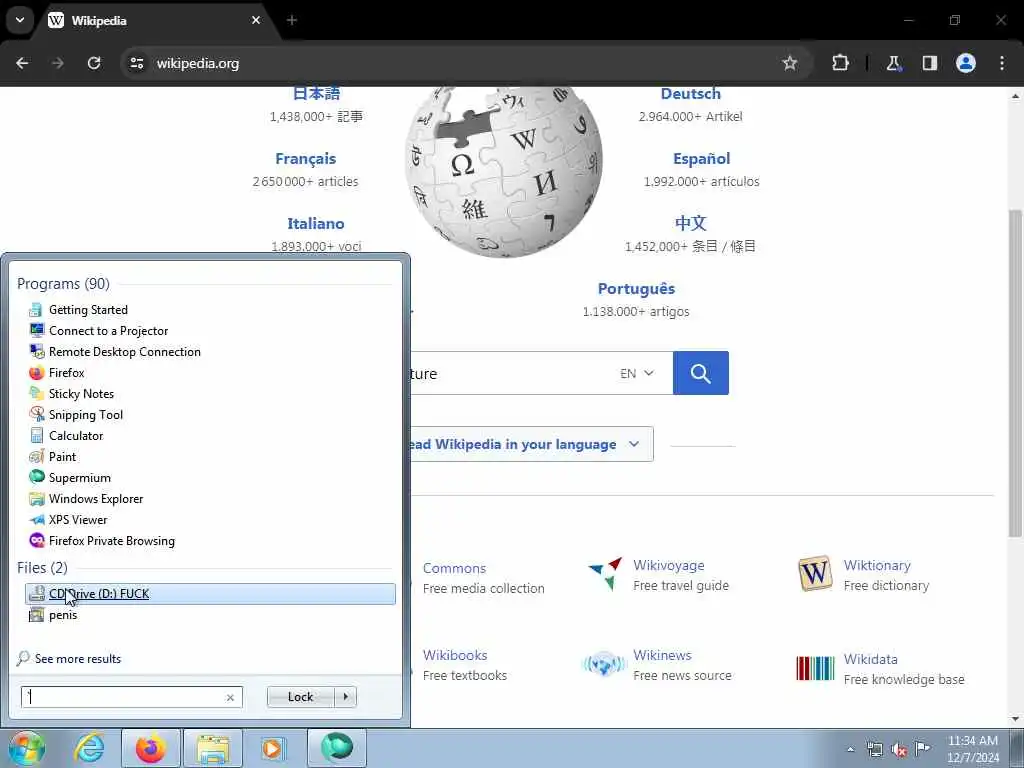Image resolution: width=1024 pixels, height=768 pixels.
Task: Click the browser forward arrow
Action: click(58, 63)
